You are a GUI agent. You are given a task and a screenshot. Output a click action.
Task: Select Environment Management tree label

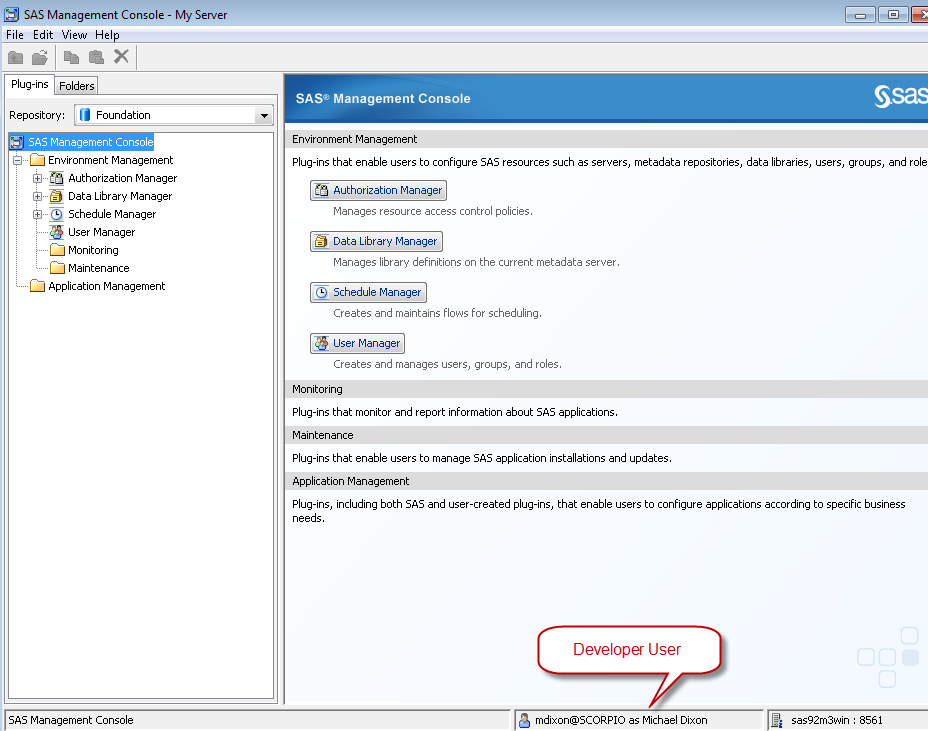111,160
